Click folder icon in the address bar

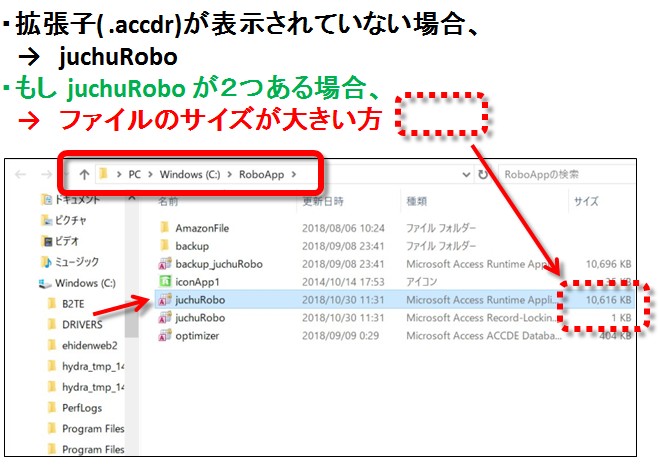(x=104, y=174)
